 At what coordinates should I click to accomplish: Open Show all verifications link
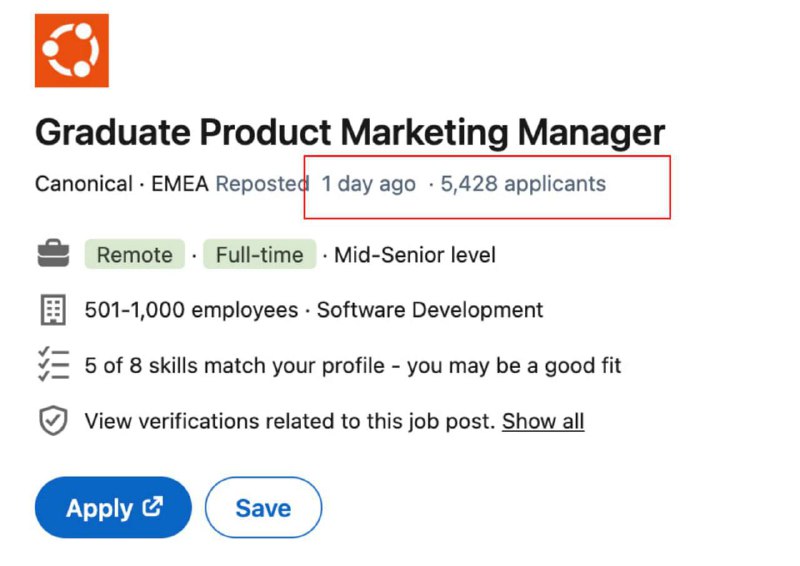tap(543, 422)
